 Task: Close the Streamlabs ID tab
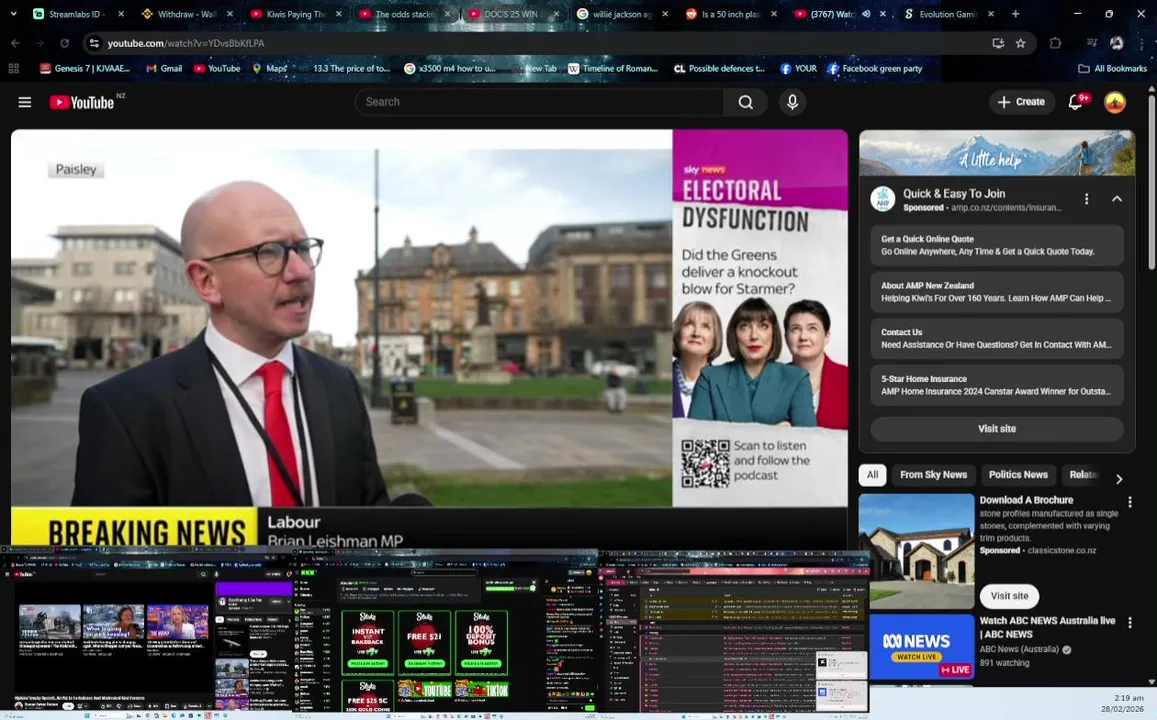pos(121,14)
